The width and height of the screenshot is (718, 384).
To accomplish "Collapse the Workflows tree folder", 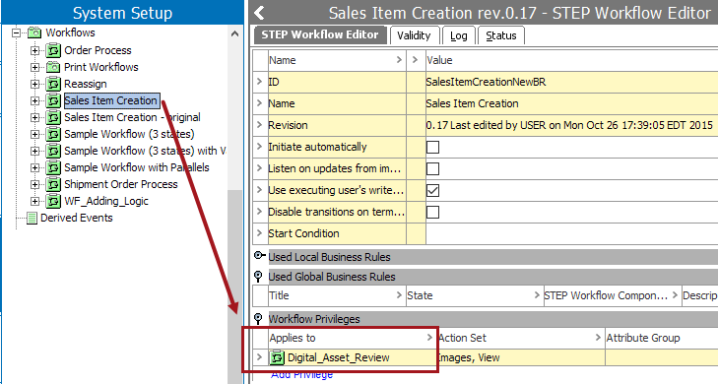I will point(16,33).
